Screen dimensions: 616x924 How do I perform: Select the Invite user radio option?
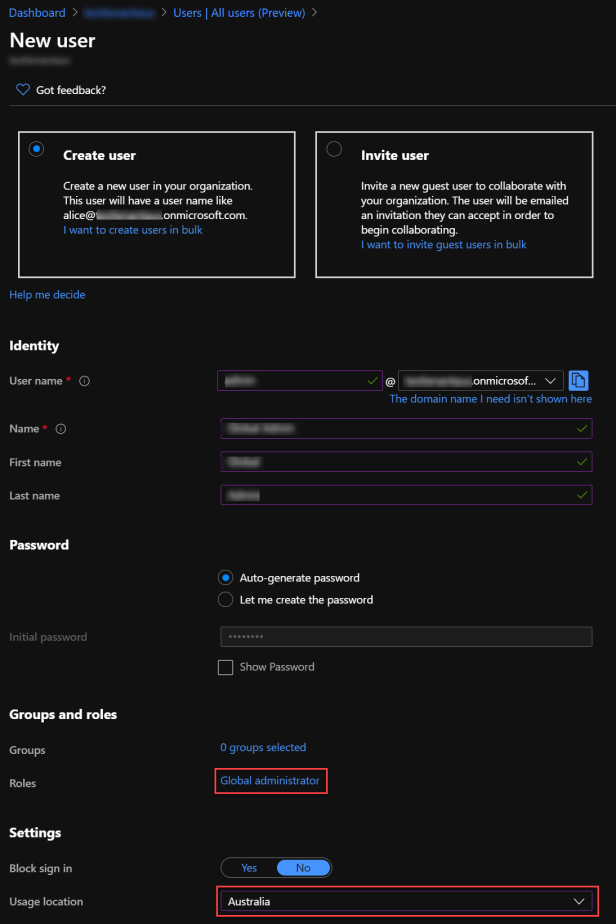(x=334, y=149)
